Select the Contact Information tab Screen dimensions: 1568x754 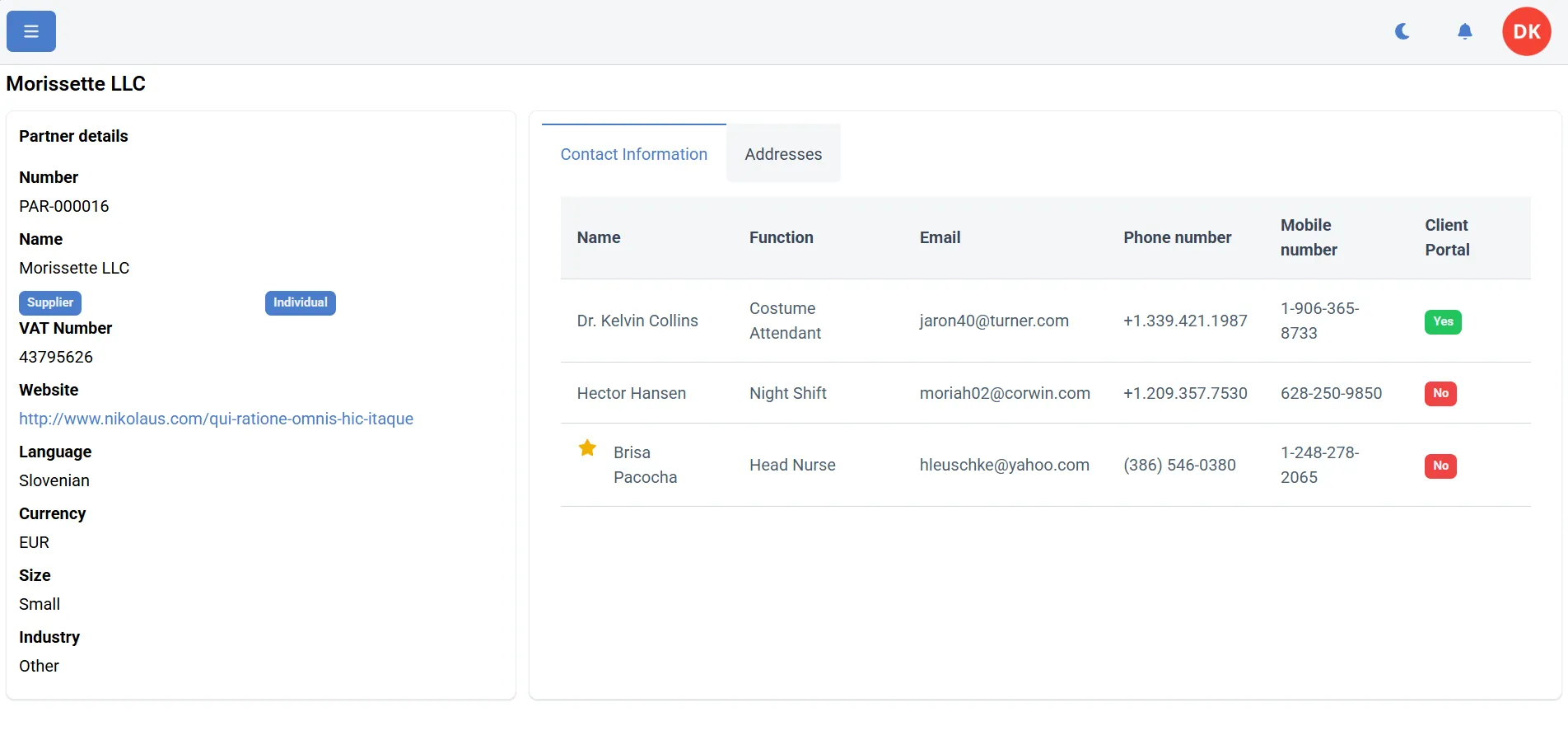pyautogui.click(x=633, y=154)
